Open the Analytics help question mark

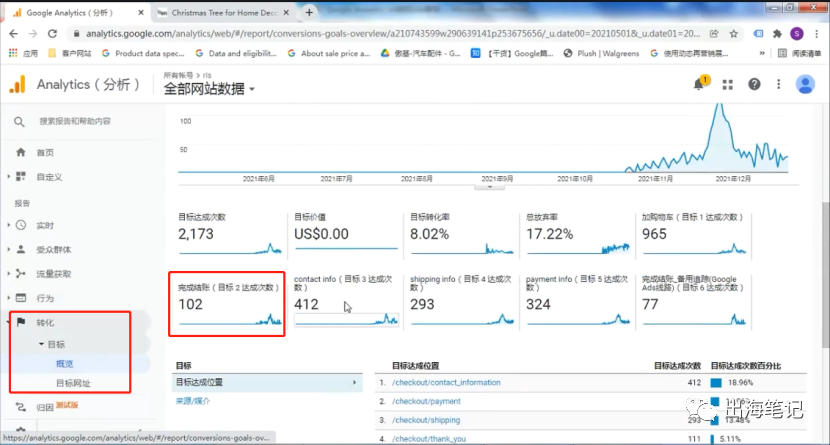754,84
